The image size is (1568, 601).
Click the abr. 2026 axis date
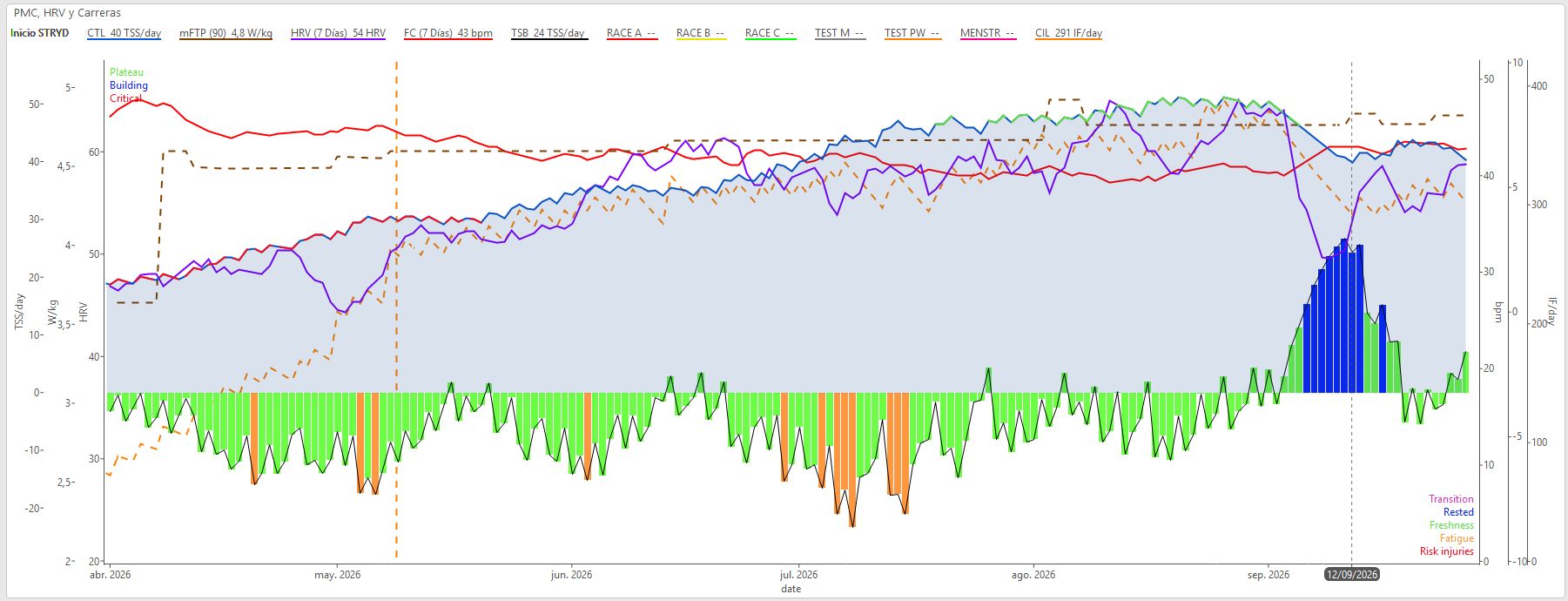111,575
